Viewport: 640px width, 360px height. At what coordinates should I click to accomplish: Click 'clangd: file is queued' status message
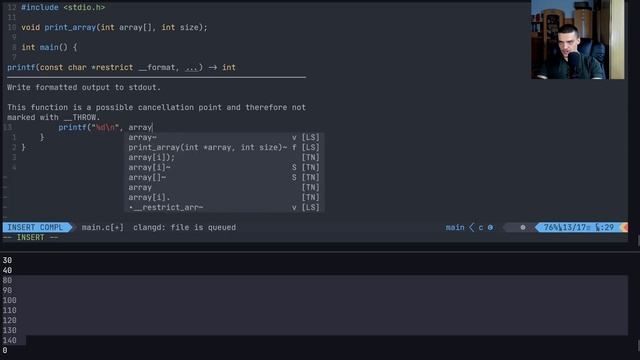[x=184, y=227]
